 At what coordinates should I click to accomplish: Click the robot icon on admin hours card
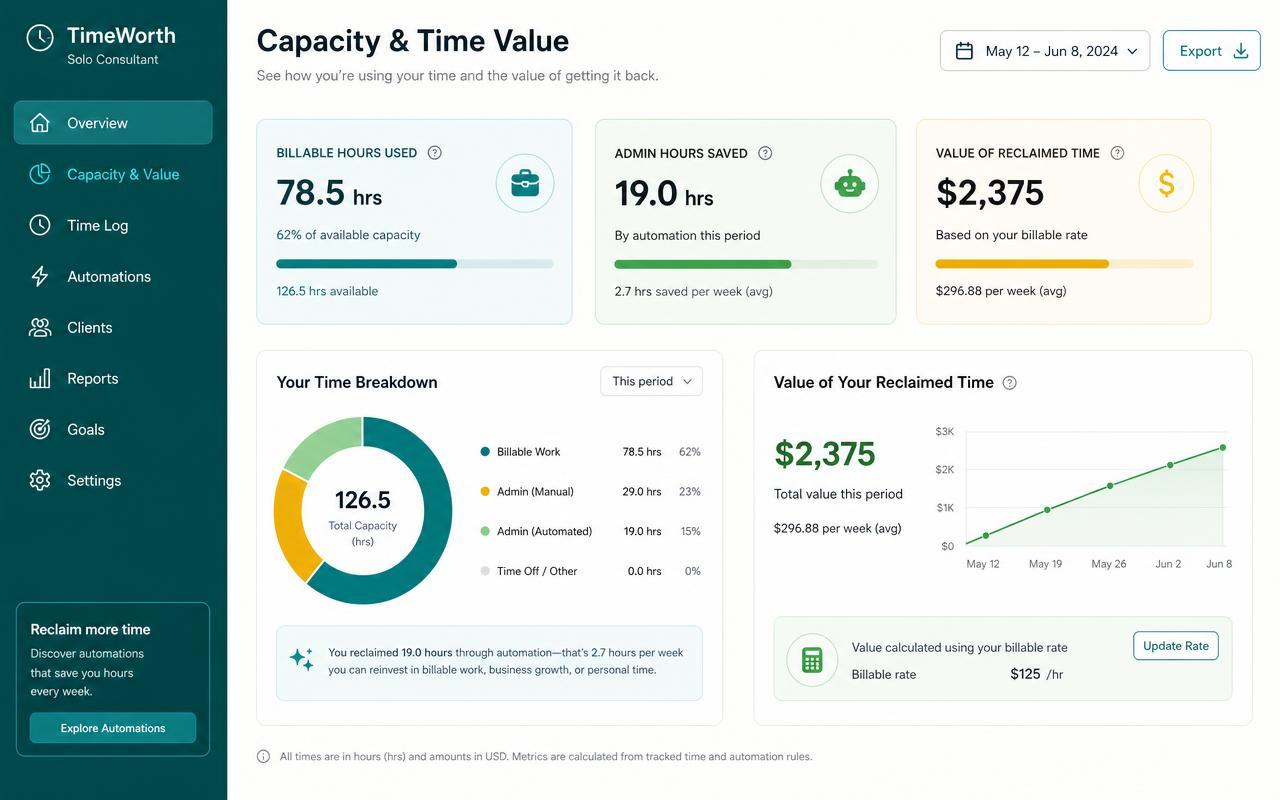[x=850, y=183]
